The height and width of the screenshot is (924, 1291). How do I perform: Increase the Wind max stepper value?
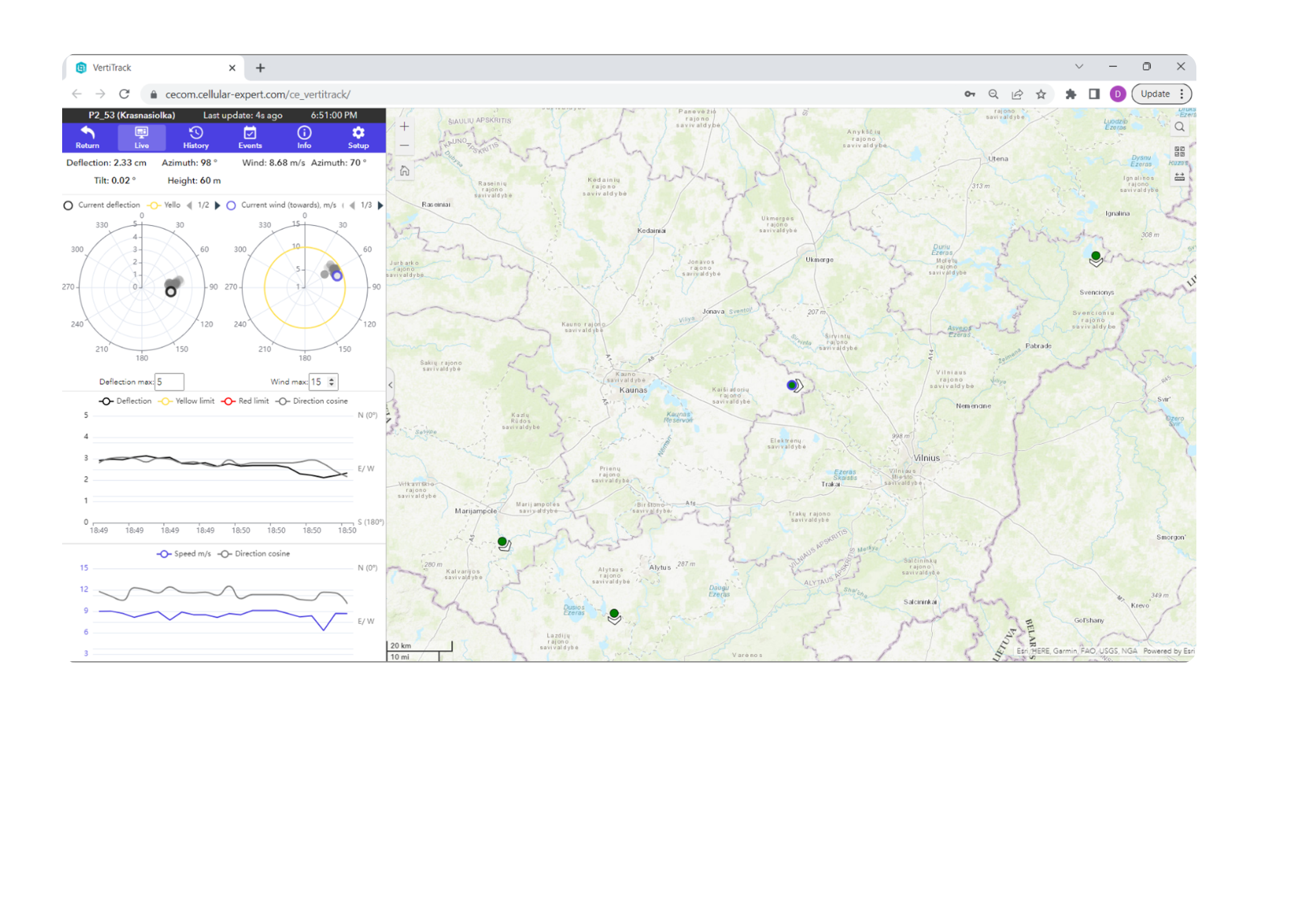(x=332, y=379)
